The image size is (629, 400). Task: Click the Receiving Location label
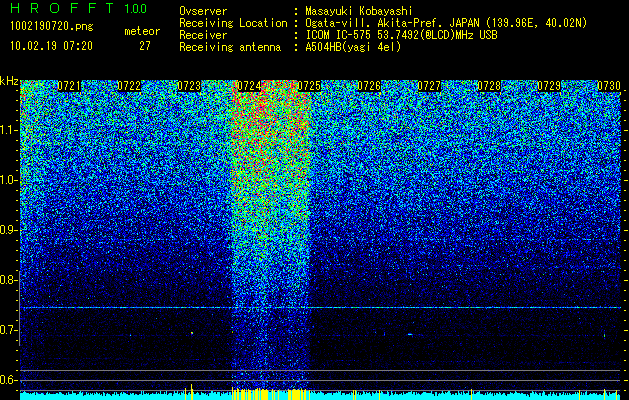233,23
